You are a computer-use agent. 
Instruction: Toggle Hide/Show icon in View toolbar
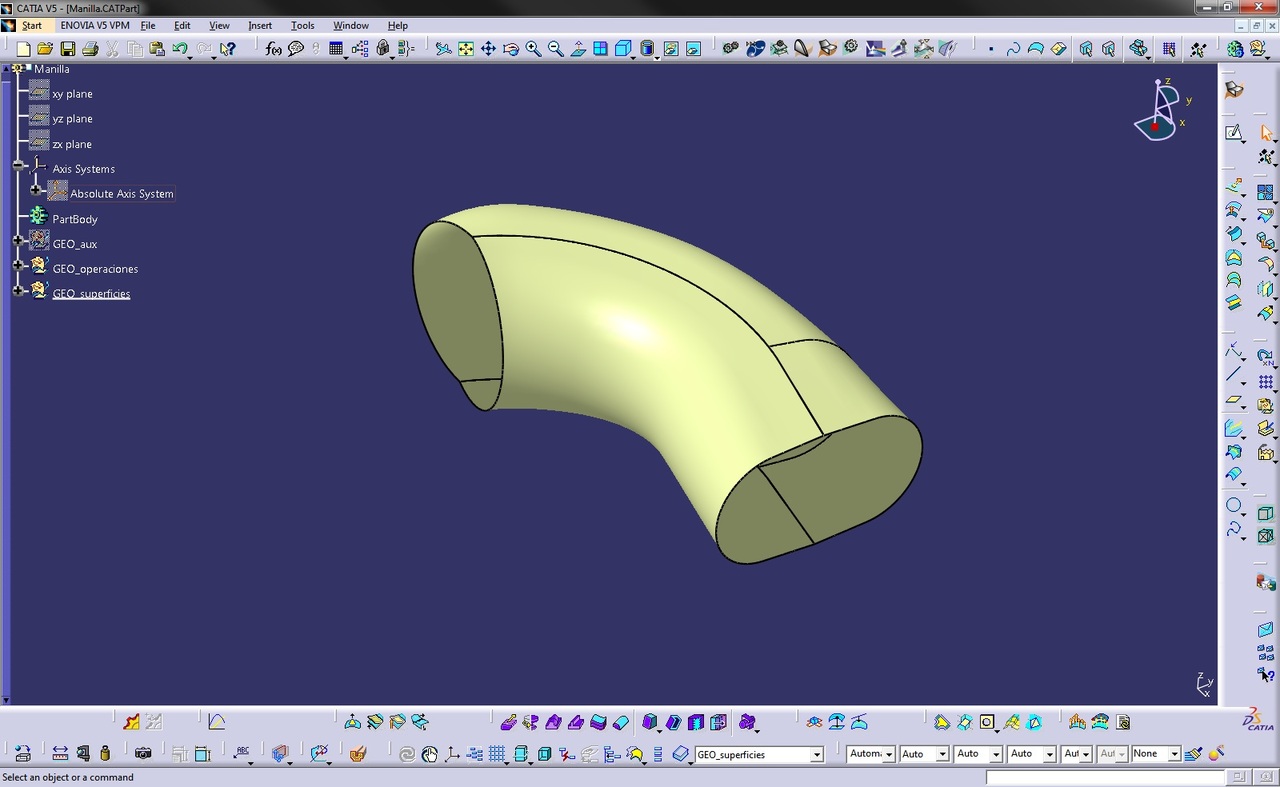tap(671, 48)
